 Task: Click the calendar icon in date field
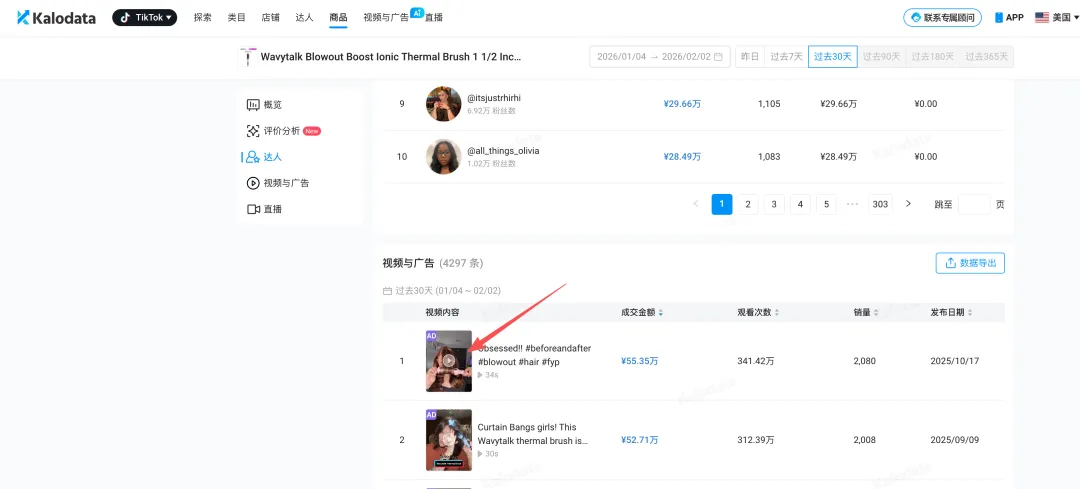coord(718,56)
